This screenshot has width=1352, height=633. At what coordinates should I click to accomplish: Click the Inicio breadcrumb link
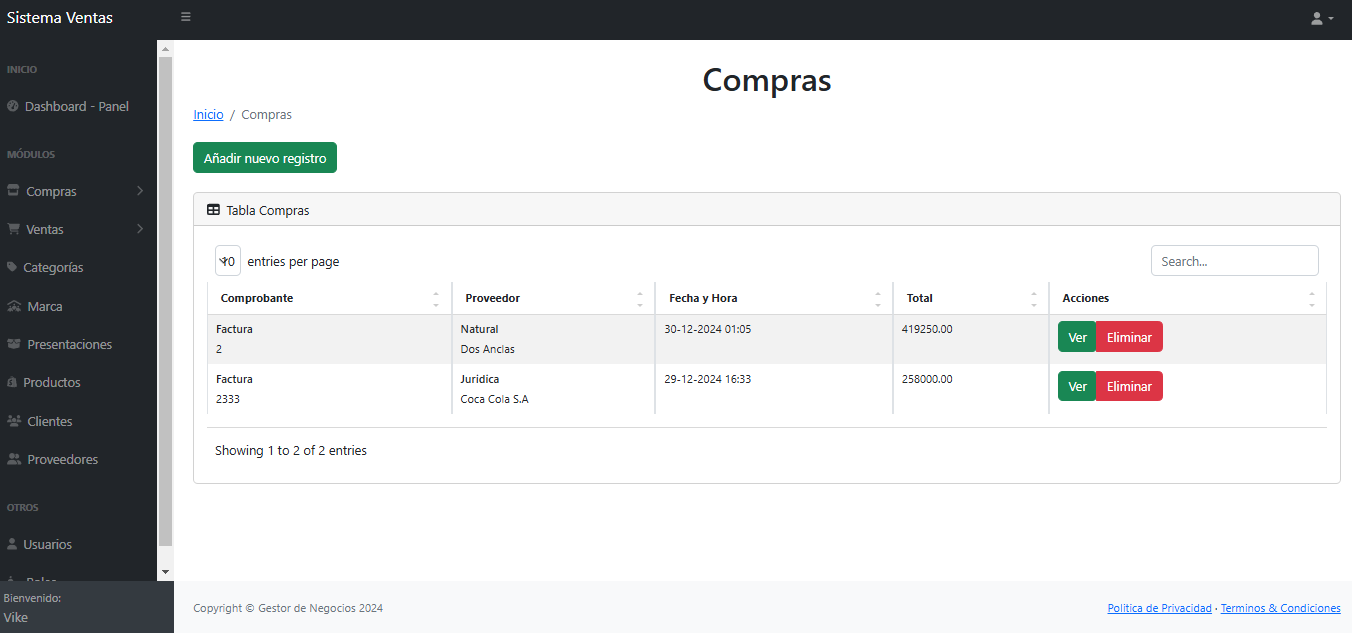[208, 115]
